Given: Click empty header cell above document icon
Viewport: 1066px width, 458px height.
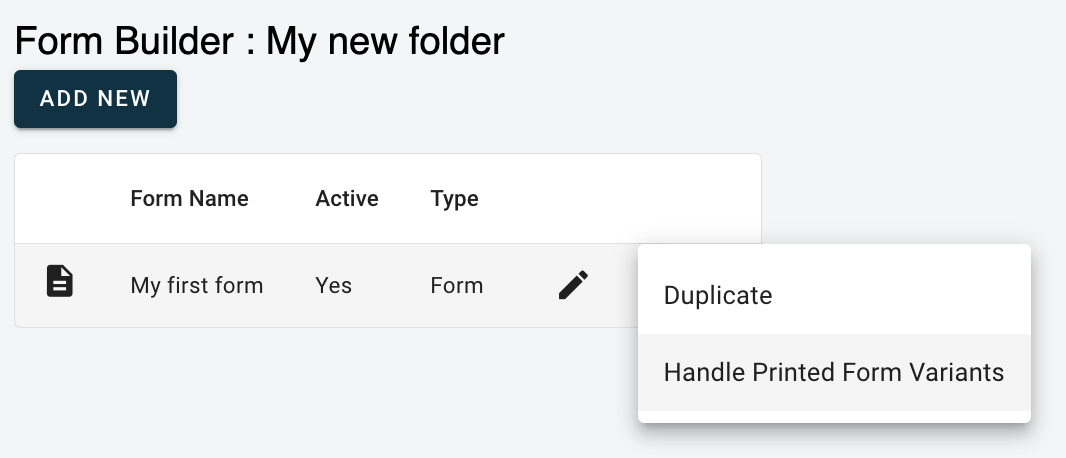Looking at the screenshot, I should tap(60, 199).
